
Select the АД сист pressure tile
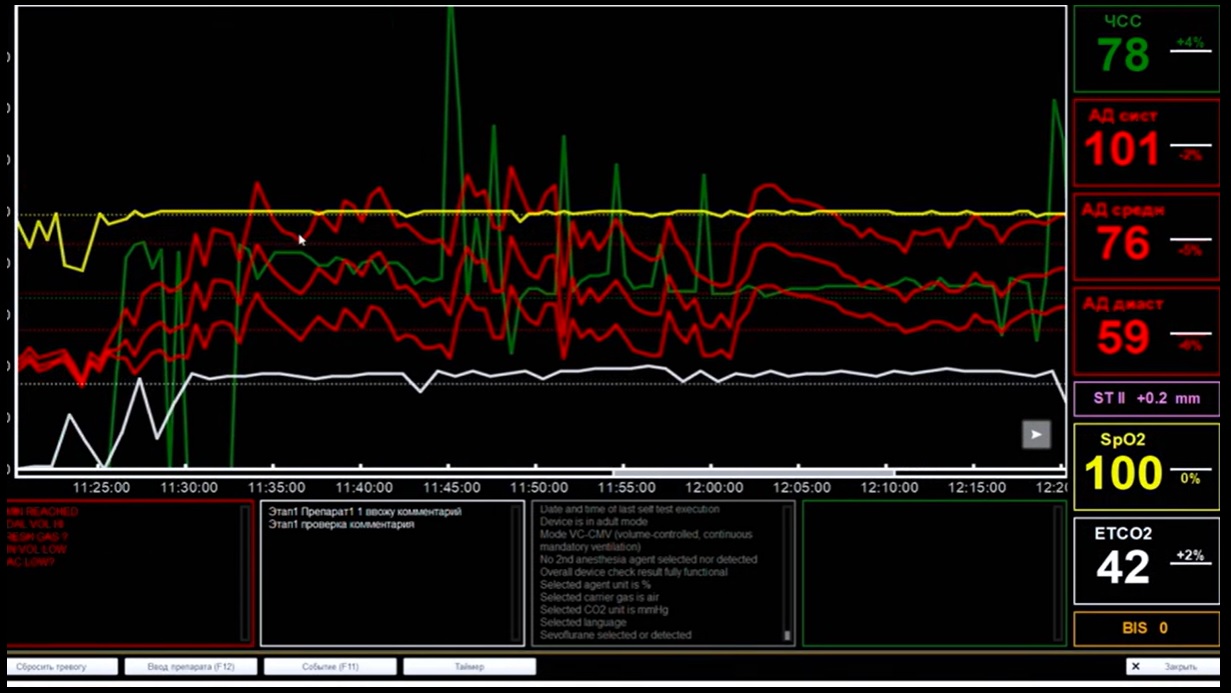pyautogui.click(x=1146, y=142)
